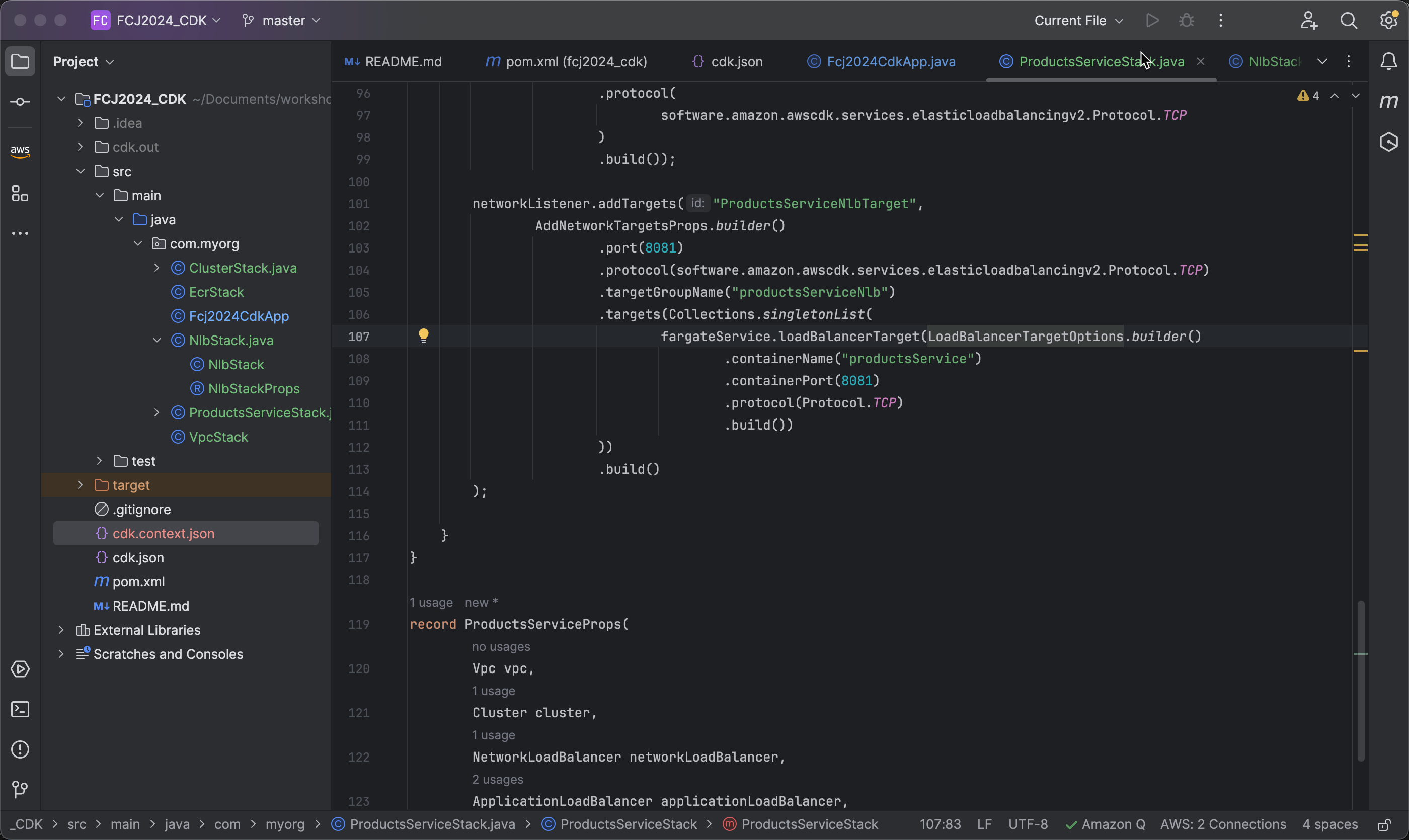Image resolution: width=1409 pixels, height=840 pixels.
Task: Switch to the Fcj2024CdkApp.java tab
Action: pos(881,61)
